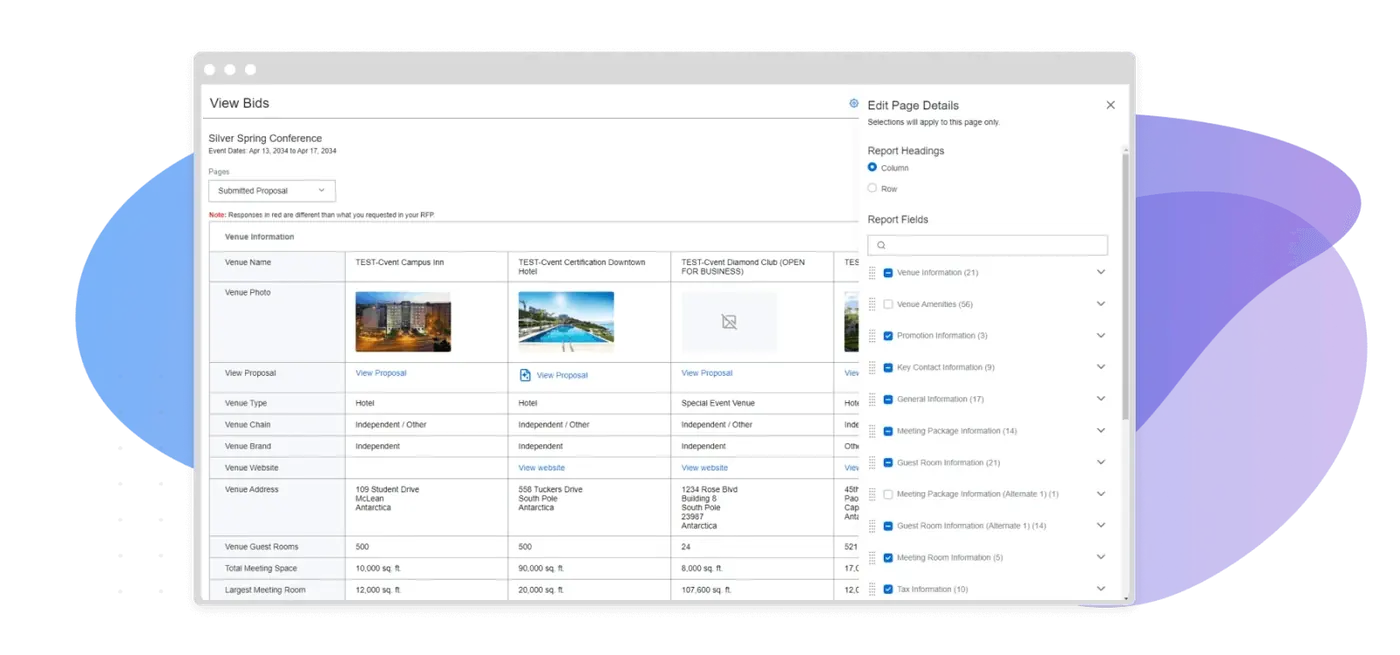Grab the drag handle for Meeting Room Information

coord(872,558)
